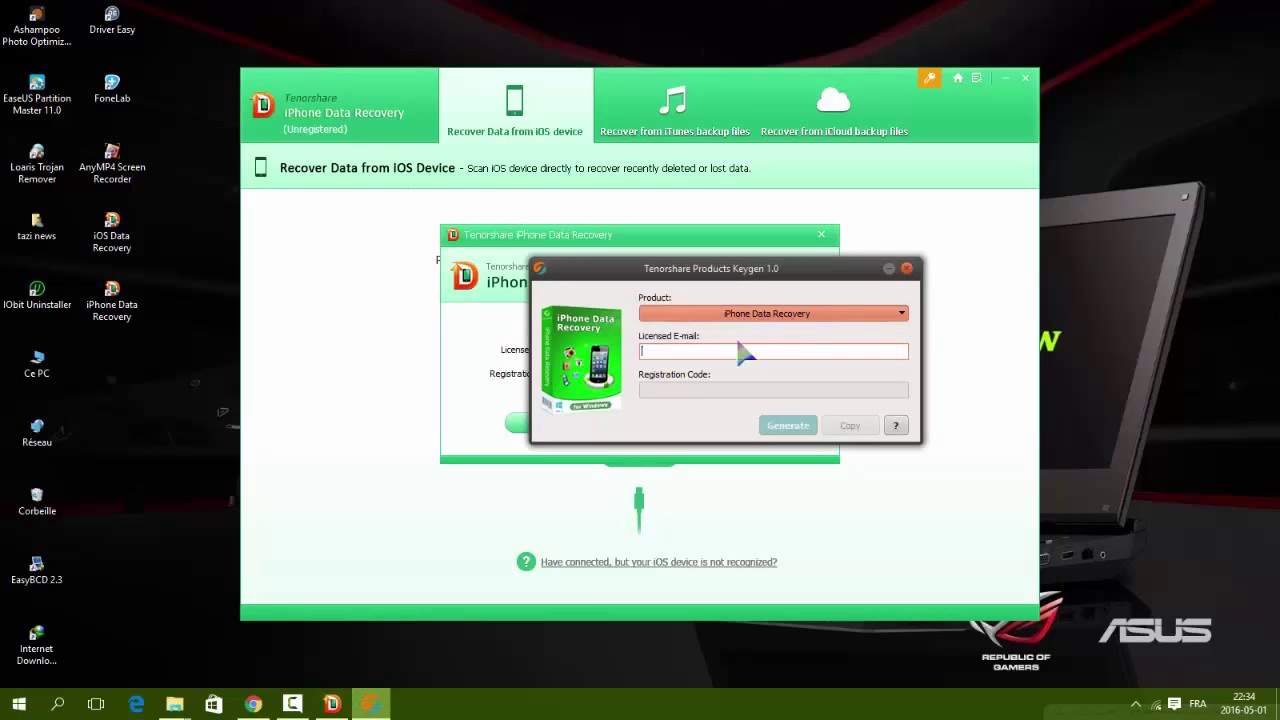Open AnyMP4 Screen Recorder desktop icon

[112, 164]
